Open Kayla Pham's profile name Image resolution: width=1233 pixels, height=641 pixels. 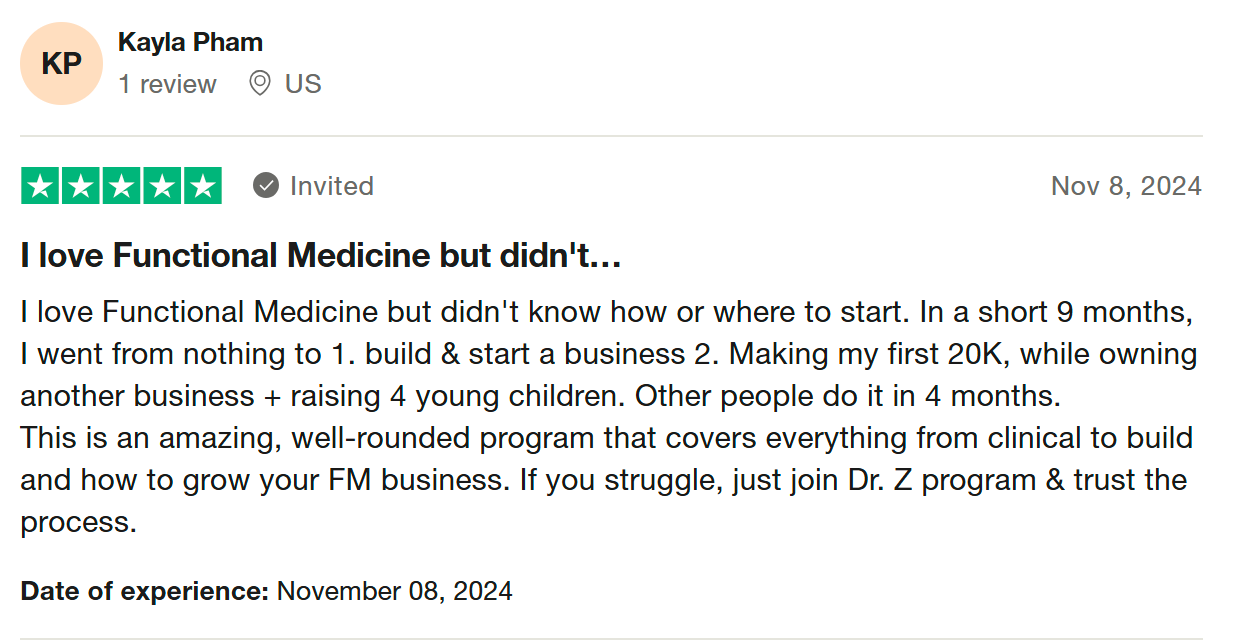190,43
